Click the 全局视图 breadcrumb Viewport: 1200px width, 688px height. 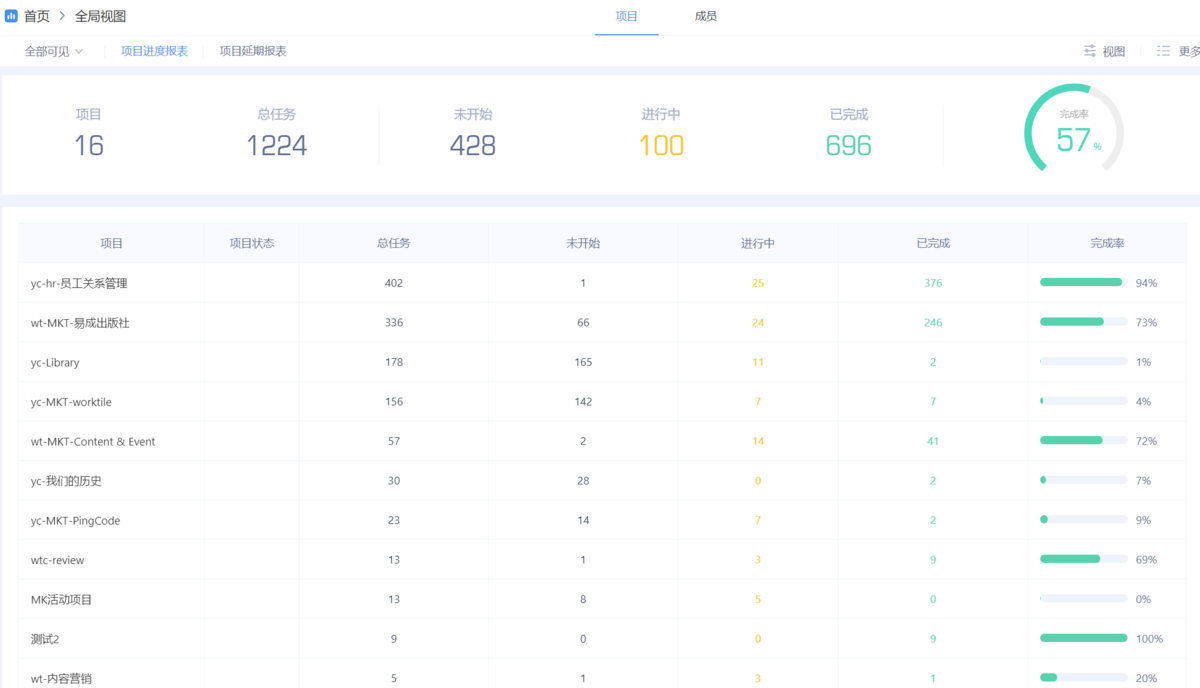tap(100, 16)
